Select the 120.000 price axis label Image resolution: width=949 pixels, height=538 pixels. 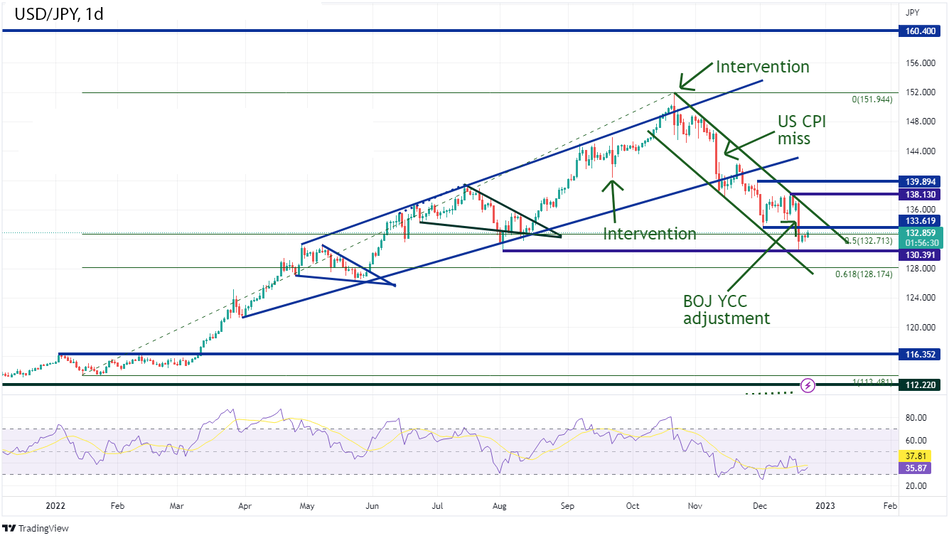click(x=920, y=327)
